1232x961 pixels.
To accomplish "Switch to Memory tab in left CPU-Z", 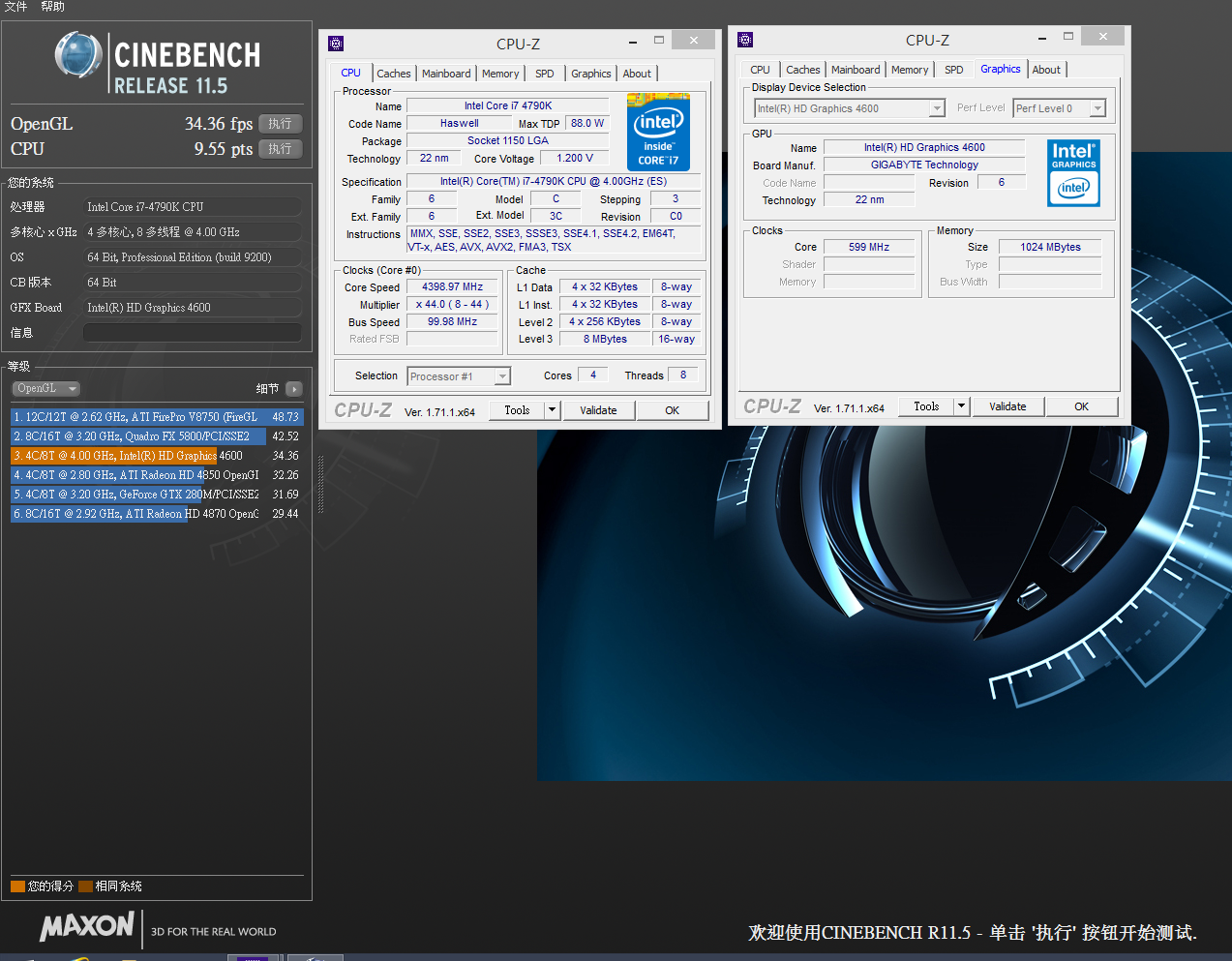I will tap(500, 74).
